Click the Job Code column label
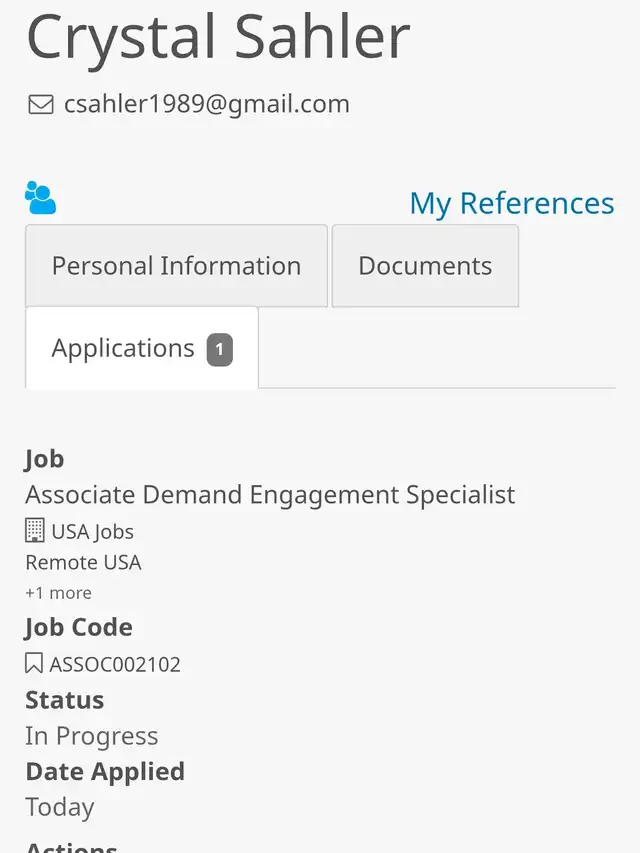 coord(79,627)
